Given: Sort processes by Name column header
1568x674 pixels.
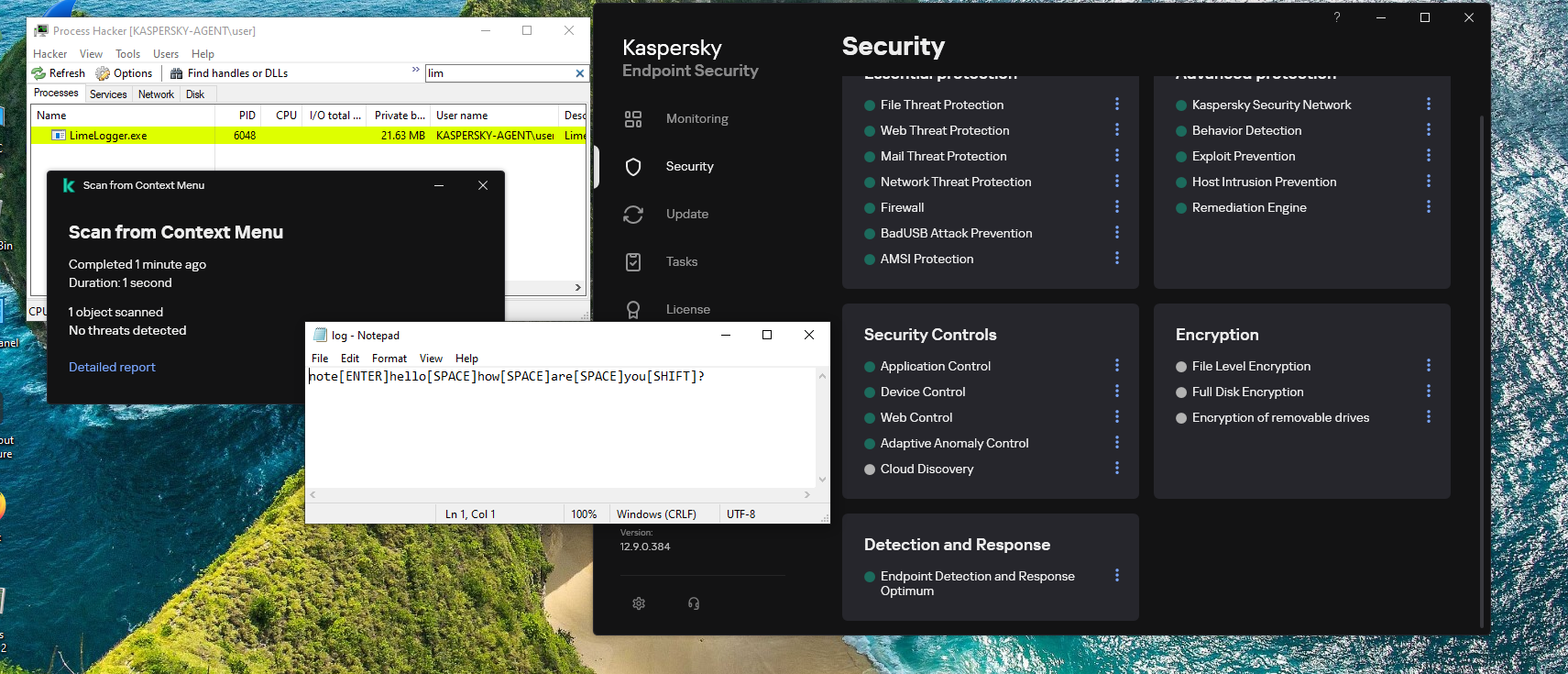Looking at the screenshot, I should pyautogui.click(x=123, y=116).
